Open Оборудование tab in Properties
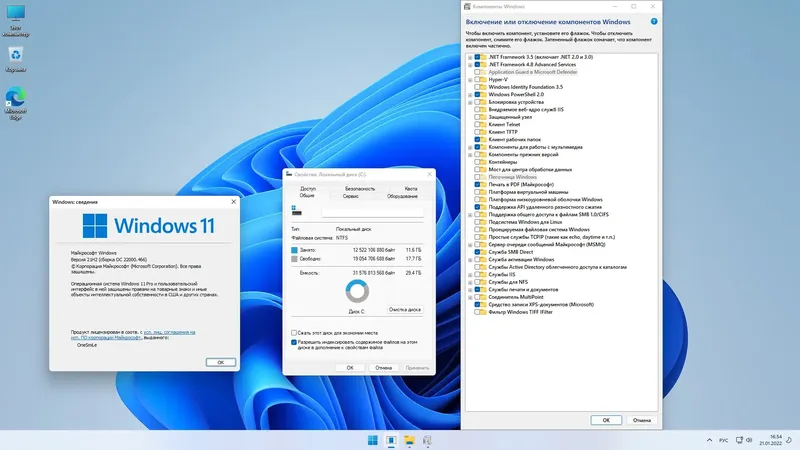The image size is (800, 450). (402, 196)
